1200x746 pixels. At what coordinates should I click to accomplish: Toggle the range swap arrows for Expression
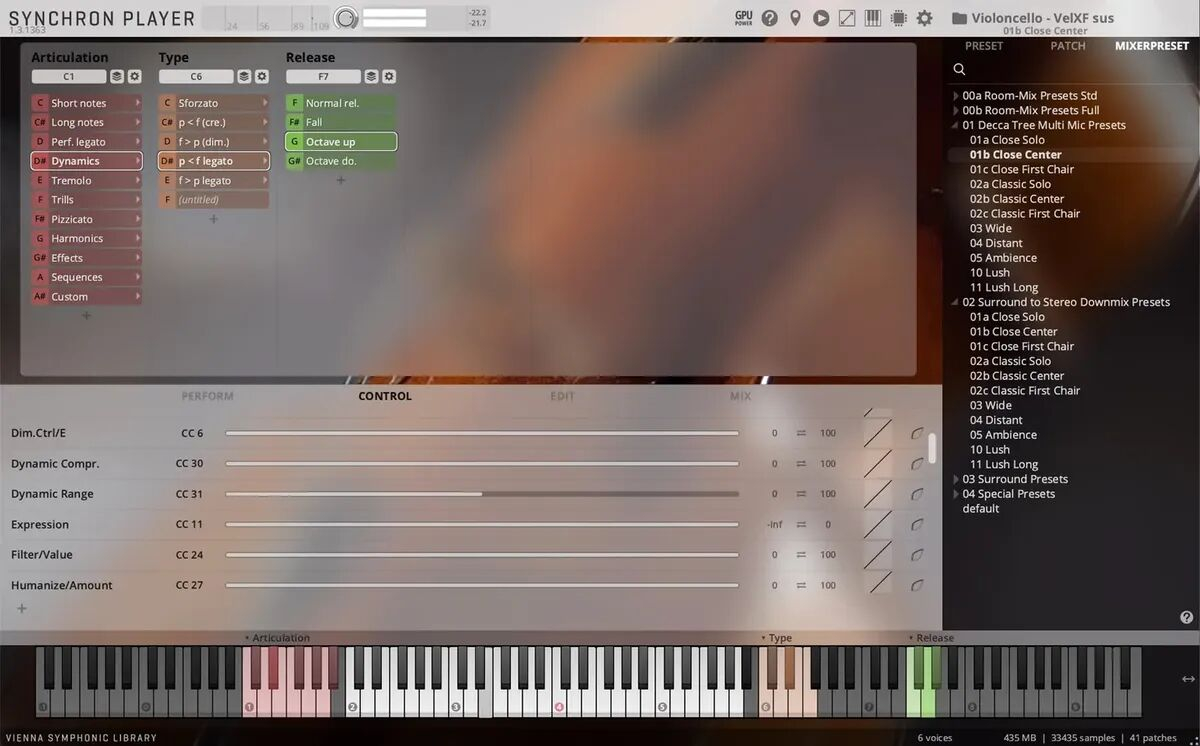click(801, 525)
